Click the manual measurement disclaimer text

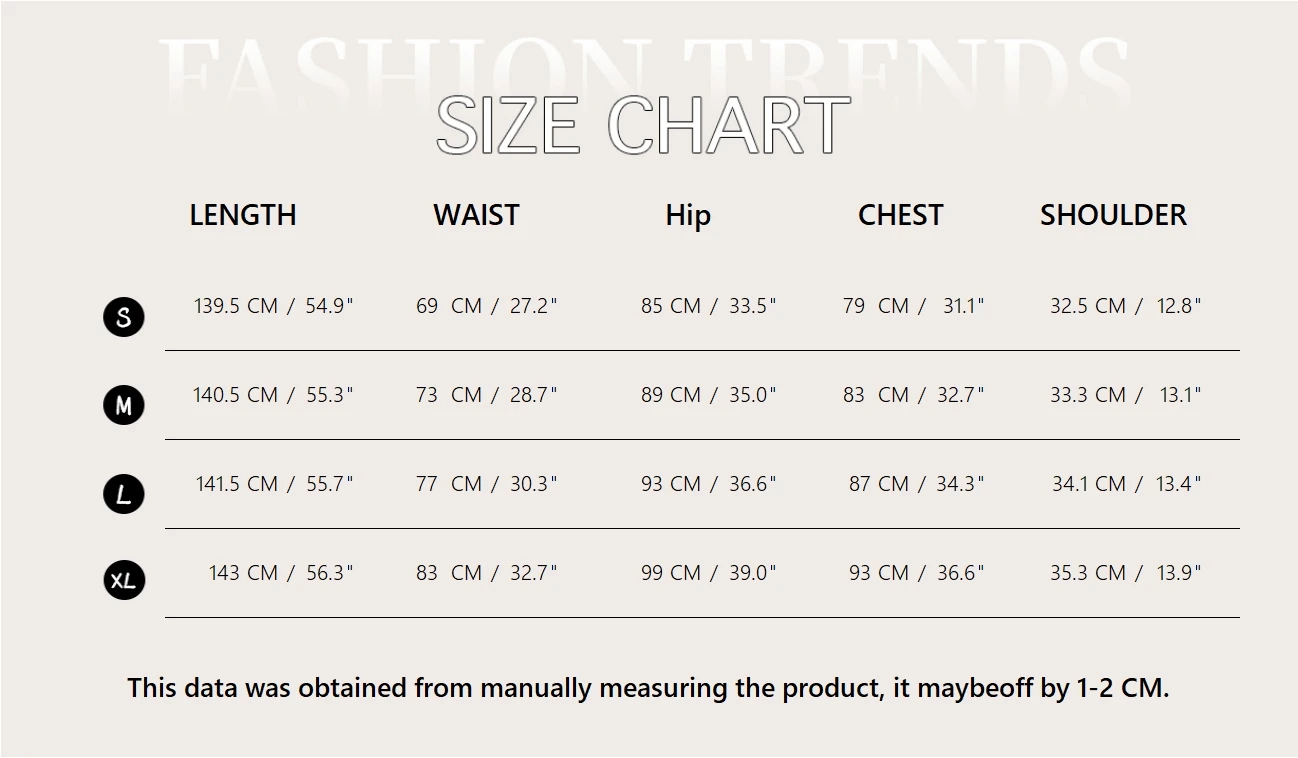tap(648, 688)
